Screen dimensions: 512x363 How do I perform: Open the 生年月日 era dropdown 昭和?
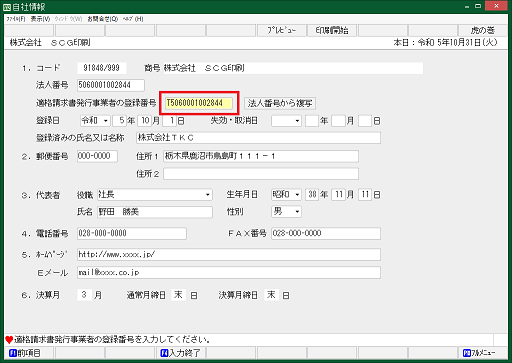(x=287, y=195)
